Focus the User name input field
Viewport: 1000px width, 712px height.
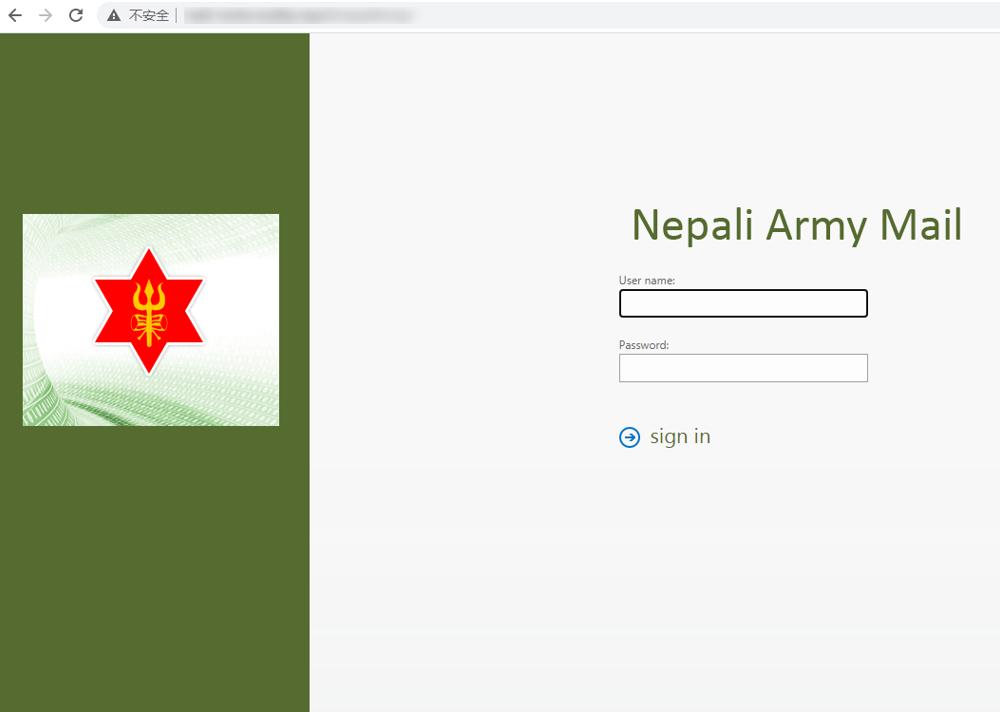[x=743, y=303]
